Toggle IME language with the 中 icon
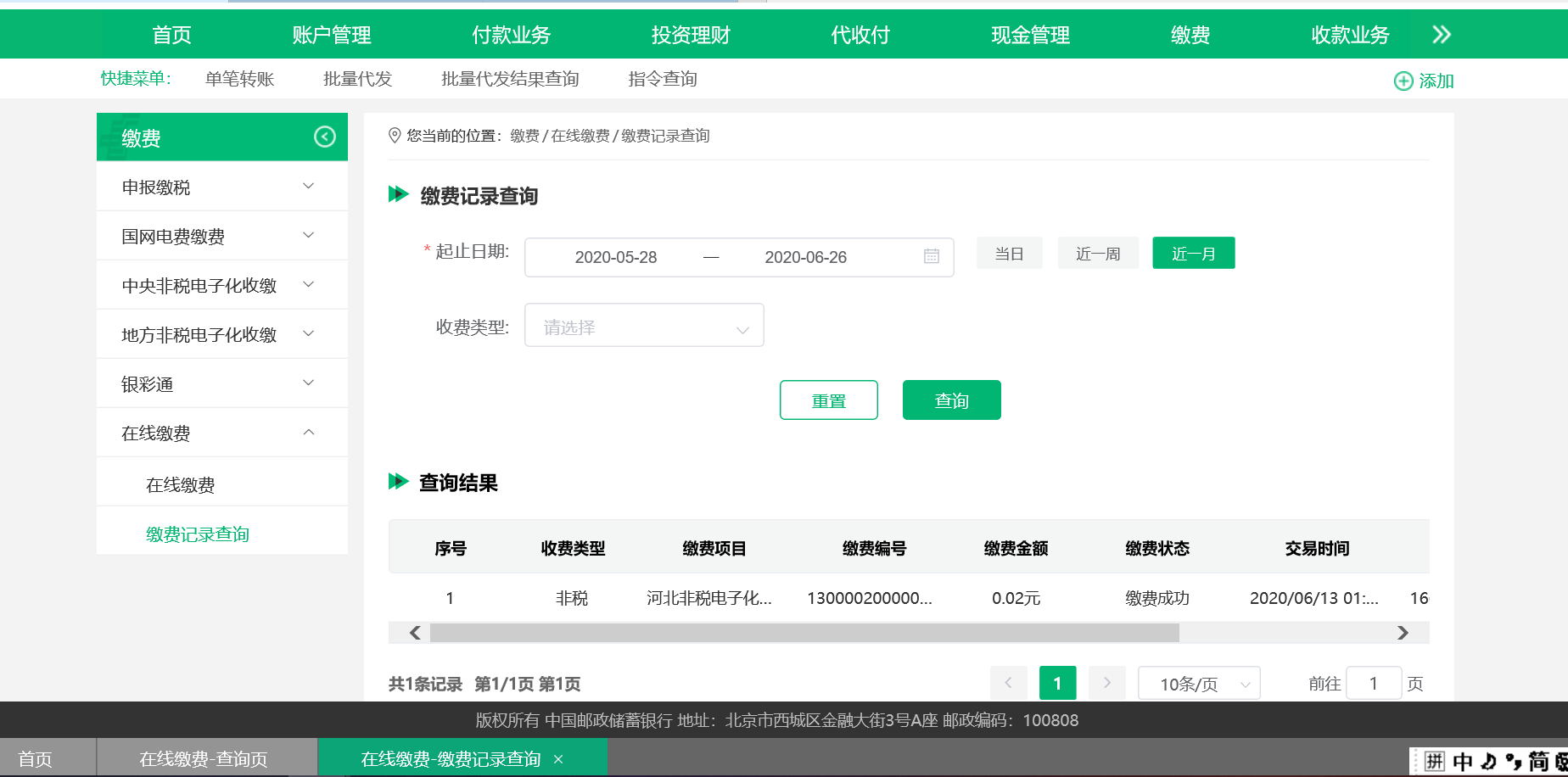This screenshot has height=777, width=1568. point(1461,761)
